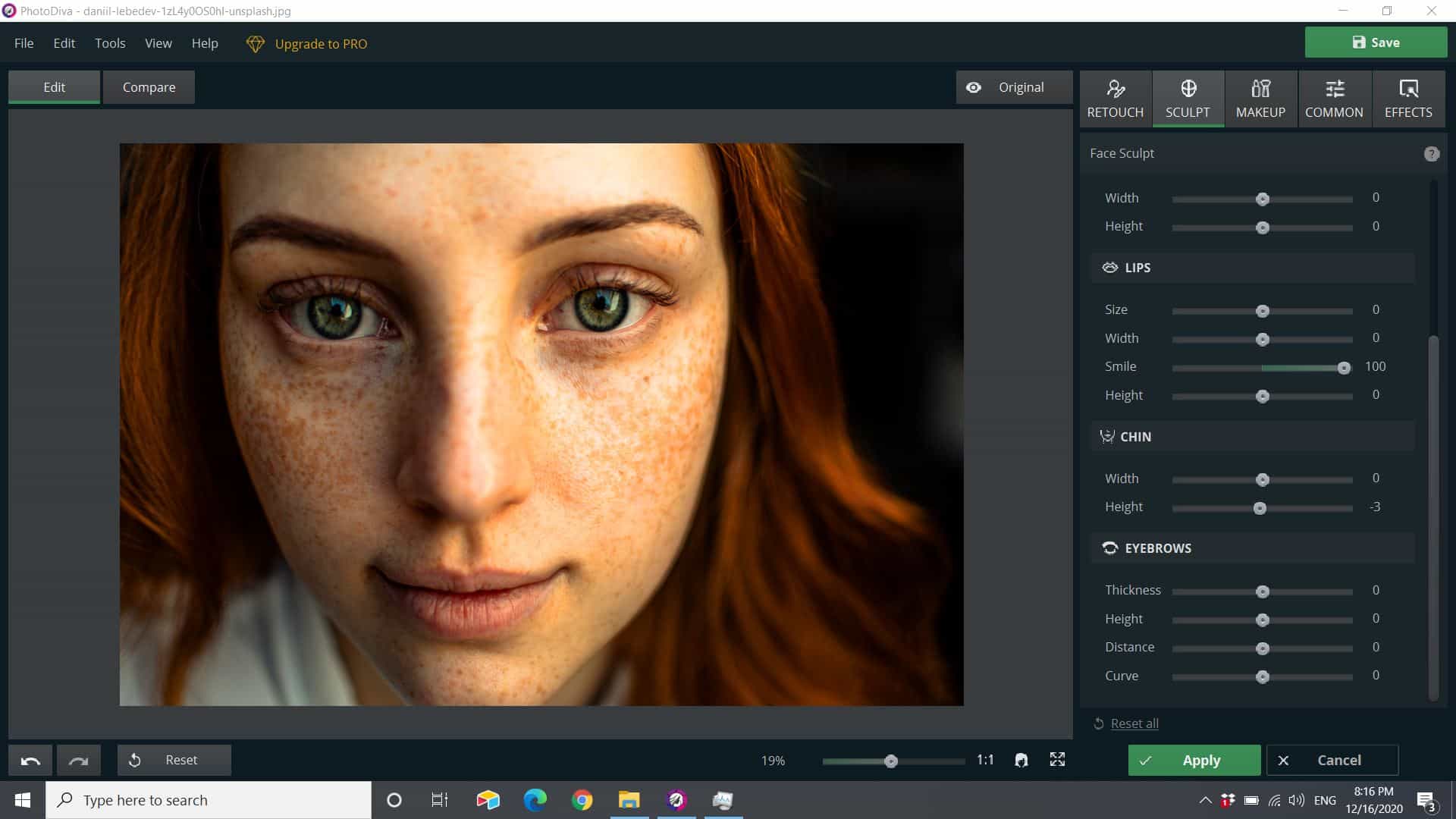Click the Smile slider handle
1456x819 pixels.
pyautogui.click(x=1343, y=368)
